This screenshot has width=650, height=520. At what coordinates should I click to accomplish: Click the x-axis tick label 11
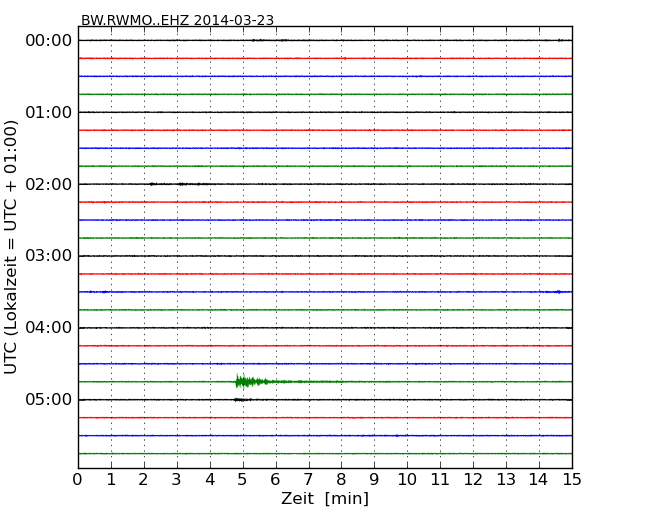click(x=440, y=480)
